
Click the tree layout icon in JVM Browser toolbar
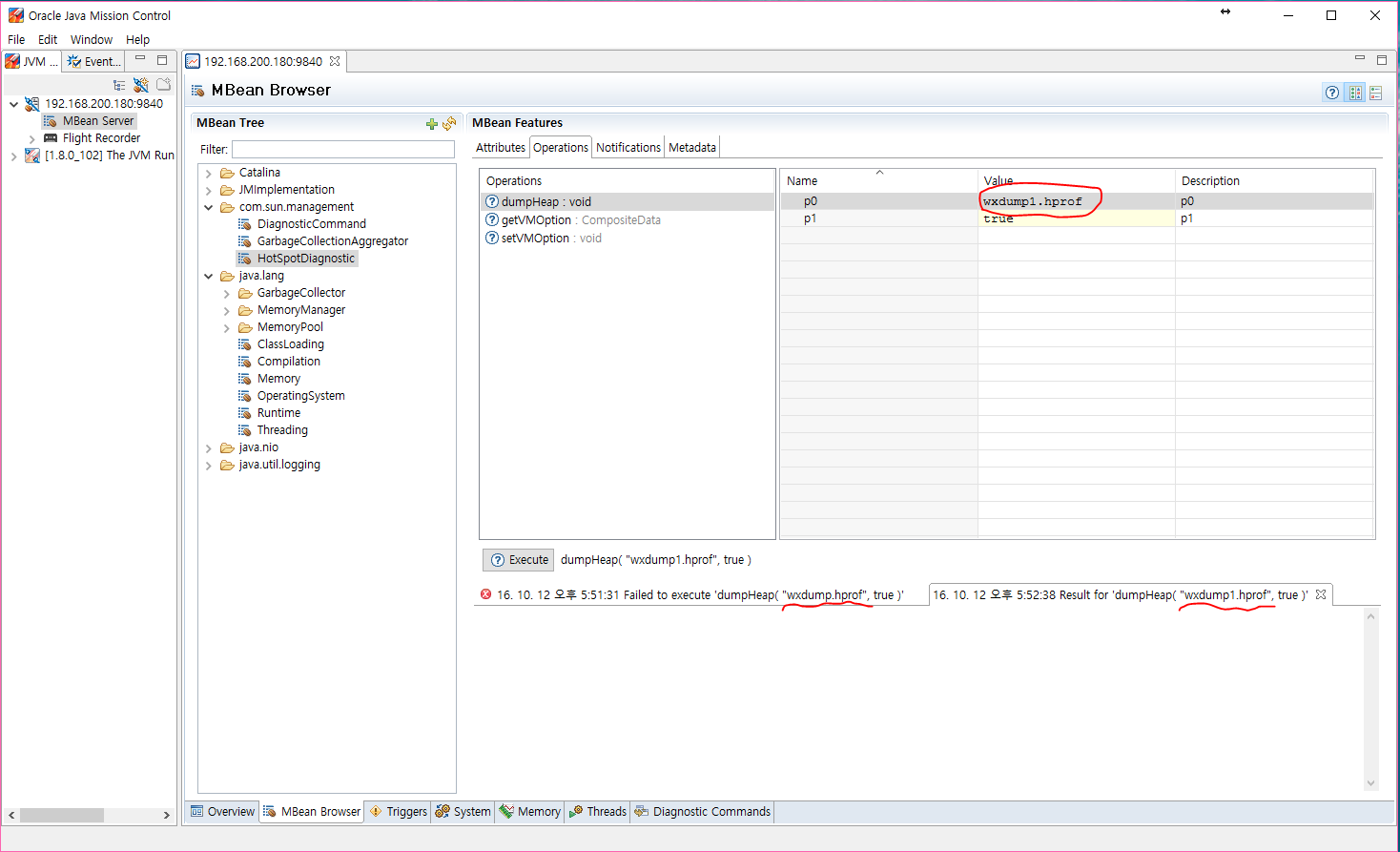pyautogui.click(x=119, y=85)
